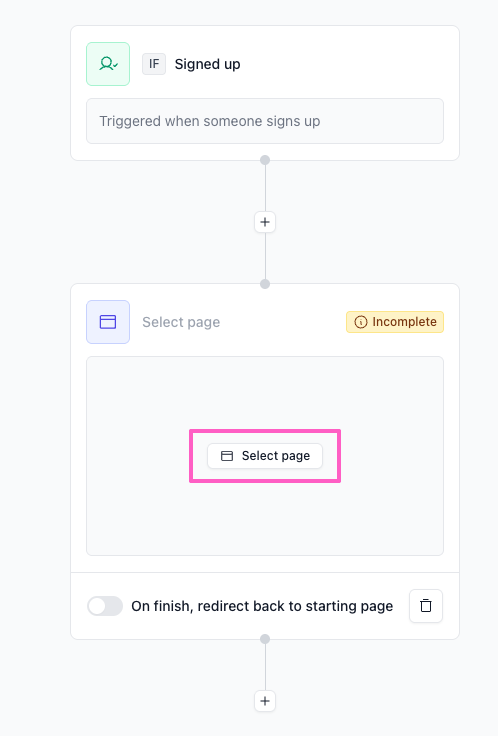The height and width of the screenshot is (736, 498).
Task: Click the connector dot below the Signed up card
Action: click(x=265, y=160)
